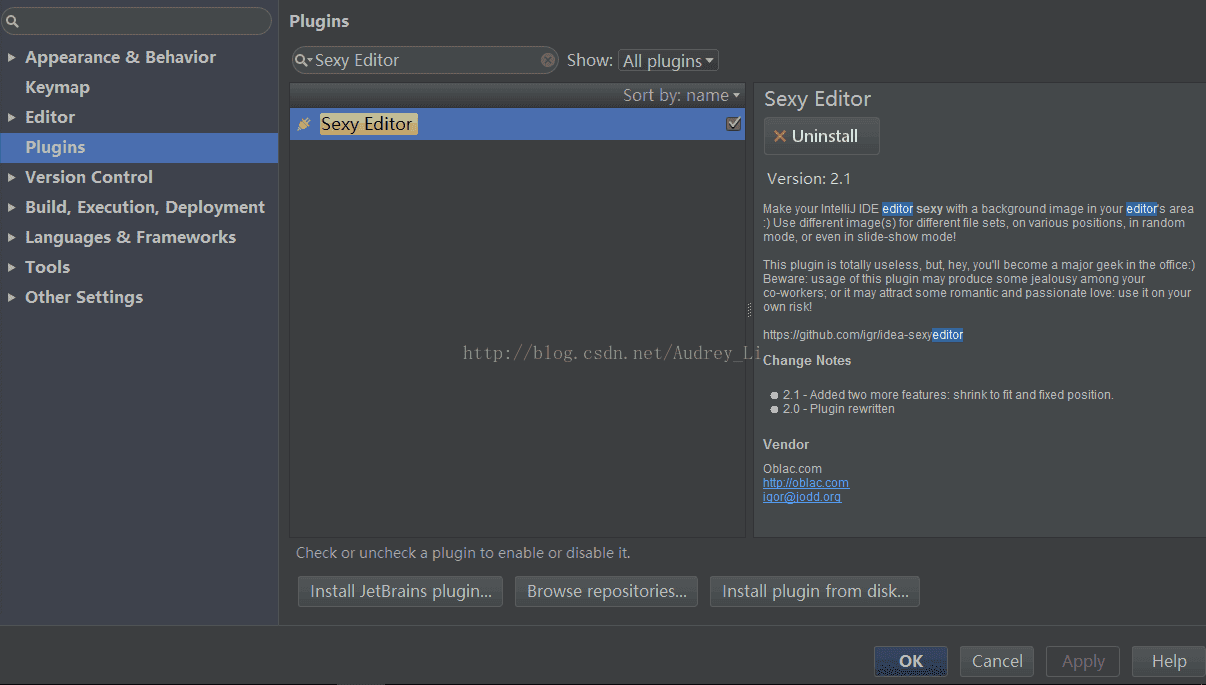Open Help for this dialog

[x=1168, y=661]
